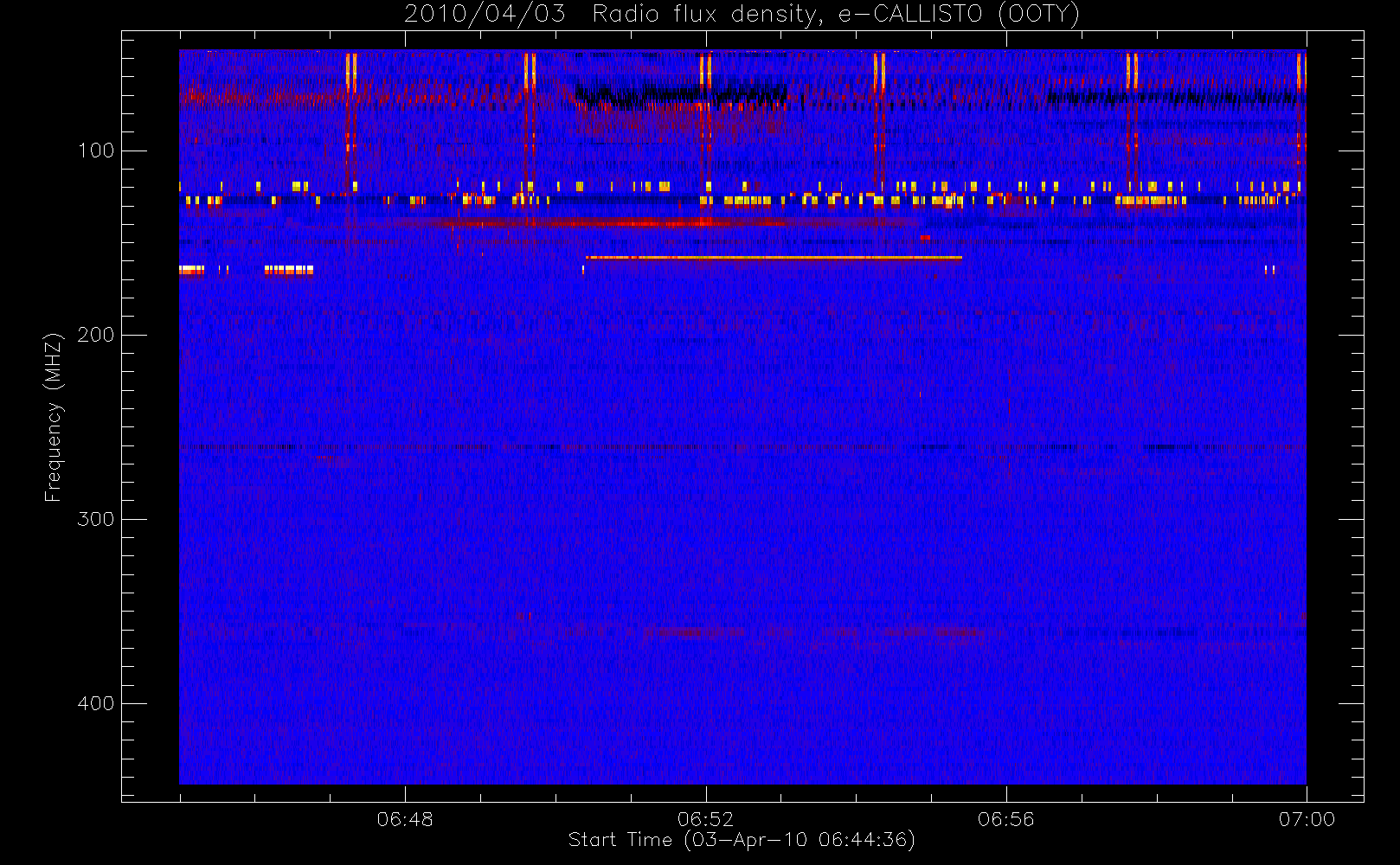Click the 200 frequency tick label

click(x=96, y=335)
